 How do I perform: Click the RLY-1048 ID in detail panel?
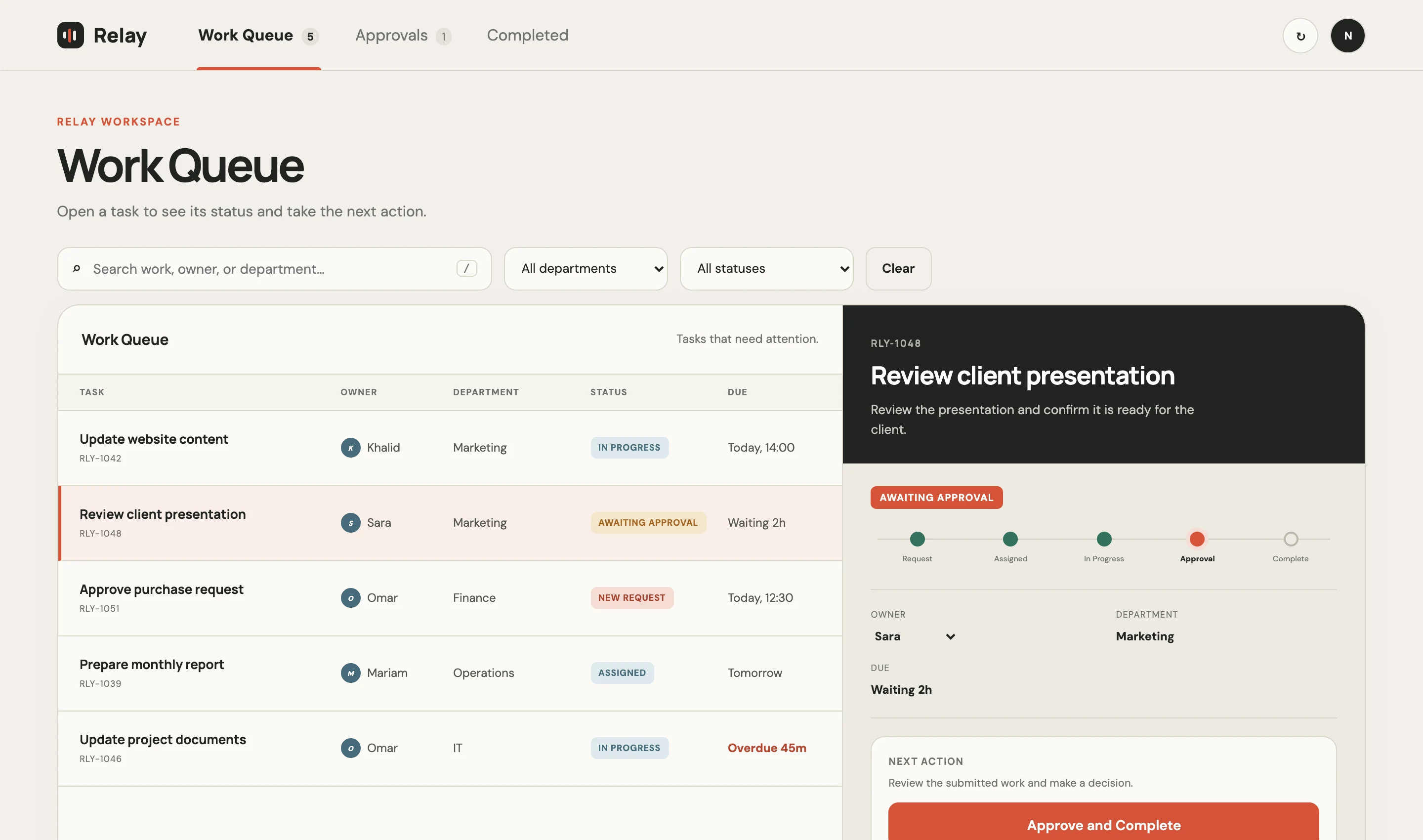pyautogui.click(x=895, y=343)
